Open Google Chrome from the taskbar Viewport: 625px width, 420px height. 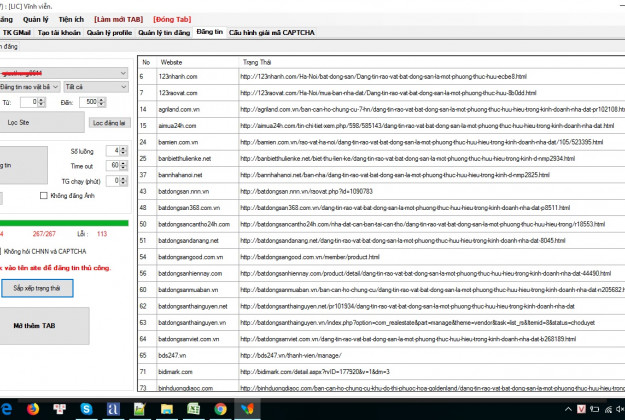tap(220, 409)
